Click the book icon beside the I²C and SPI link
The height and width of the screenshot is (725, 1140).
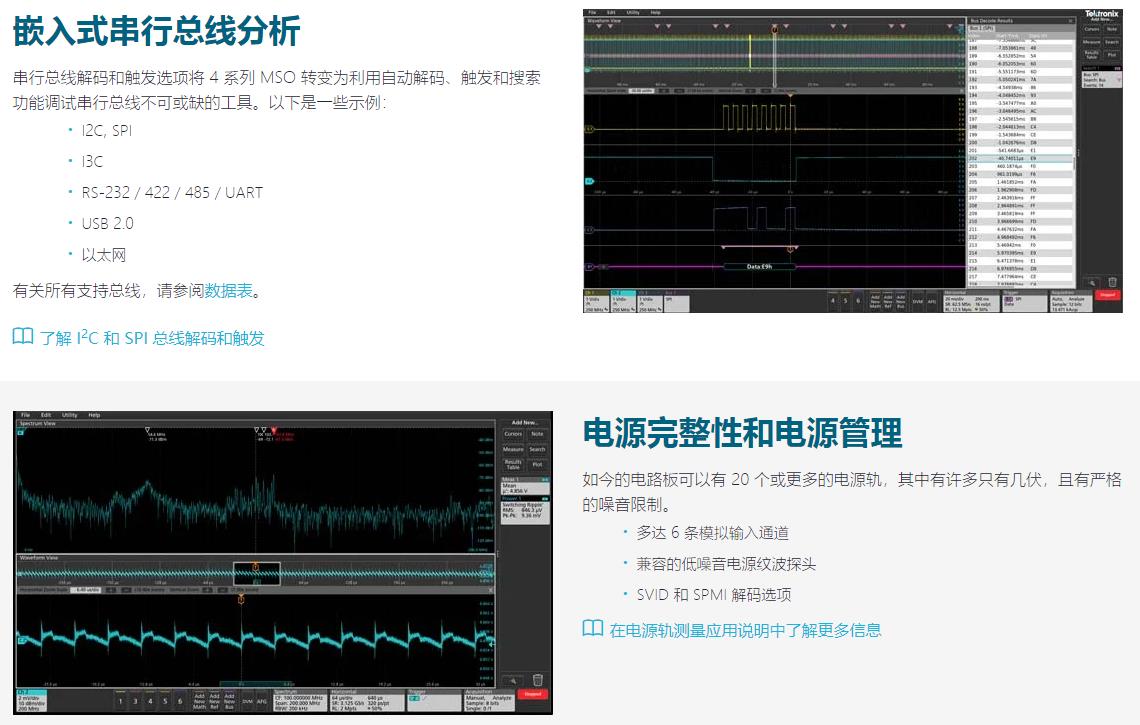[x=22, y=337]
